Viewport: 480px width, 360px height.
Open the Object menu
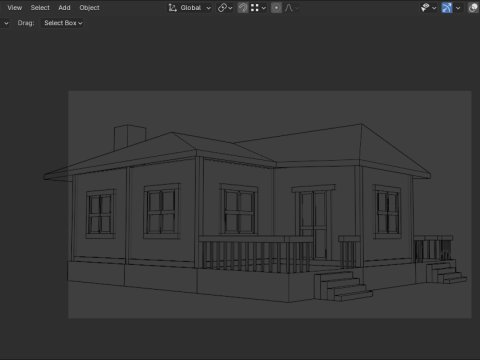(89, 8)
